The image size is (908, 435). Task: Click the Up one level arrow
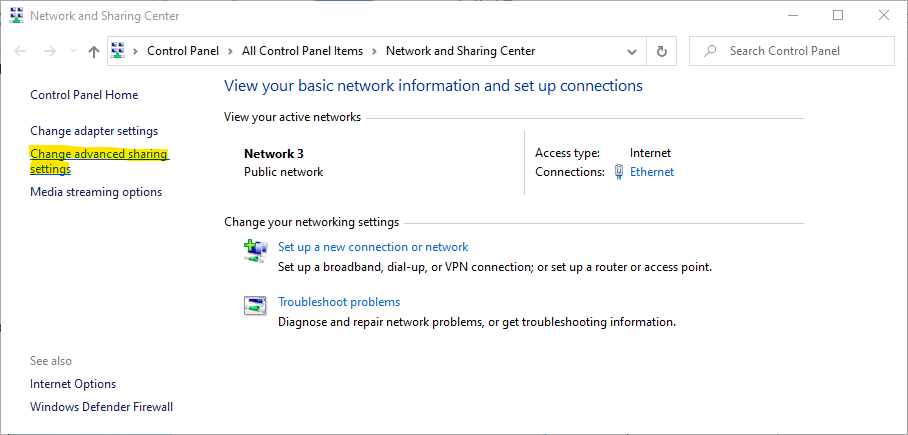tap(93, 51)
